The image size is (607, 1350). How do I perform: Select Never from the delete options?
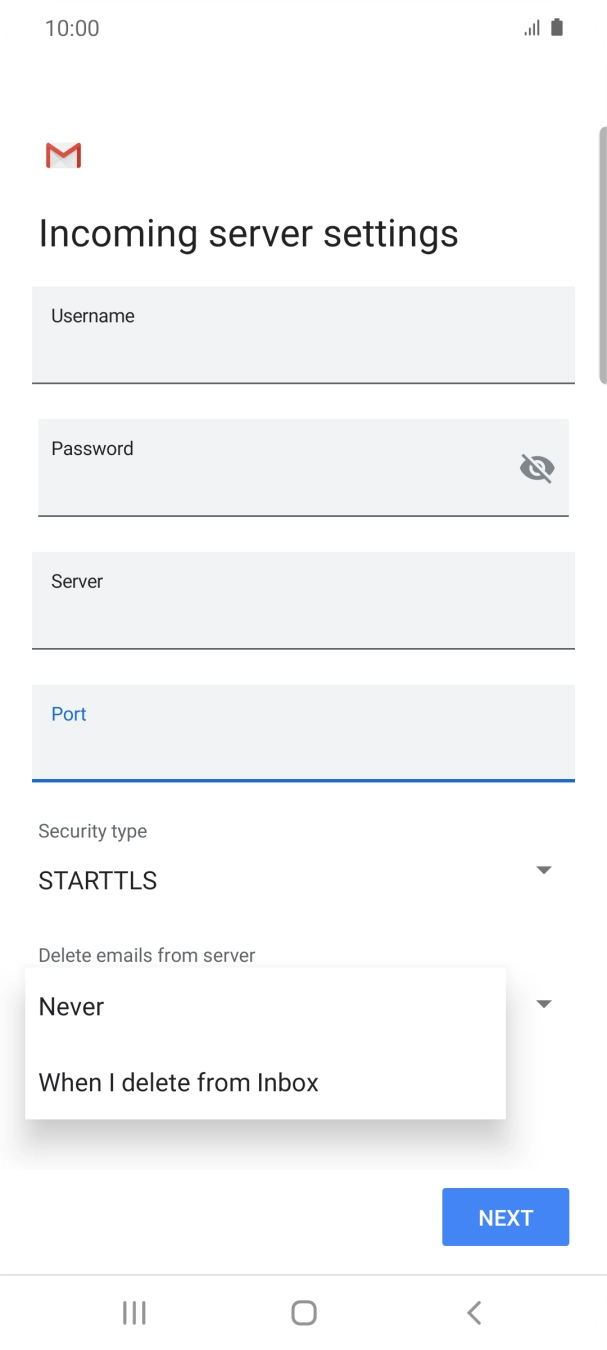(71, 1006)
